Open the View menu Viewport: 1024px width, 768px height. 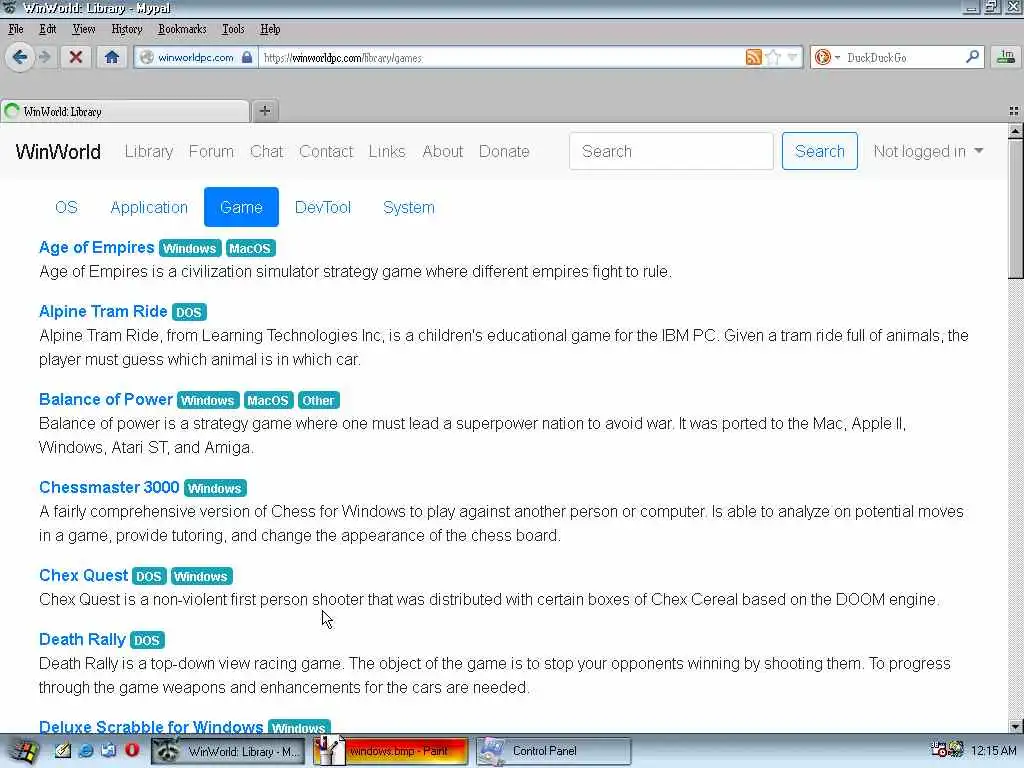(x=84, y=29)
